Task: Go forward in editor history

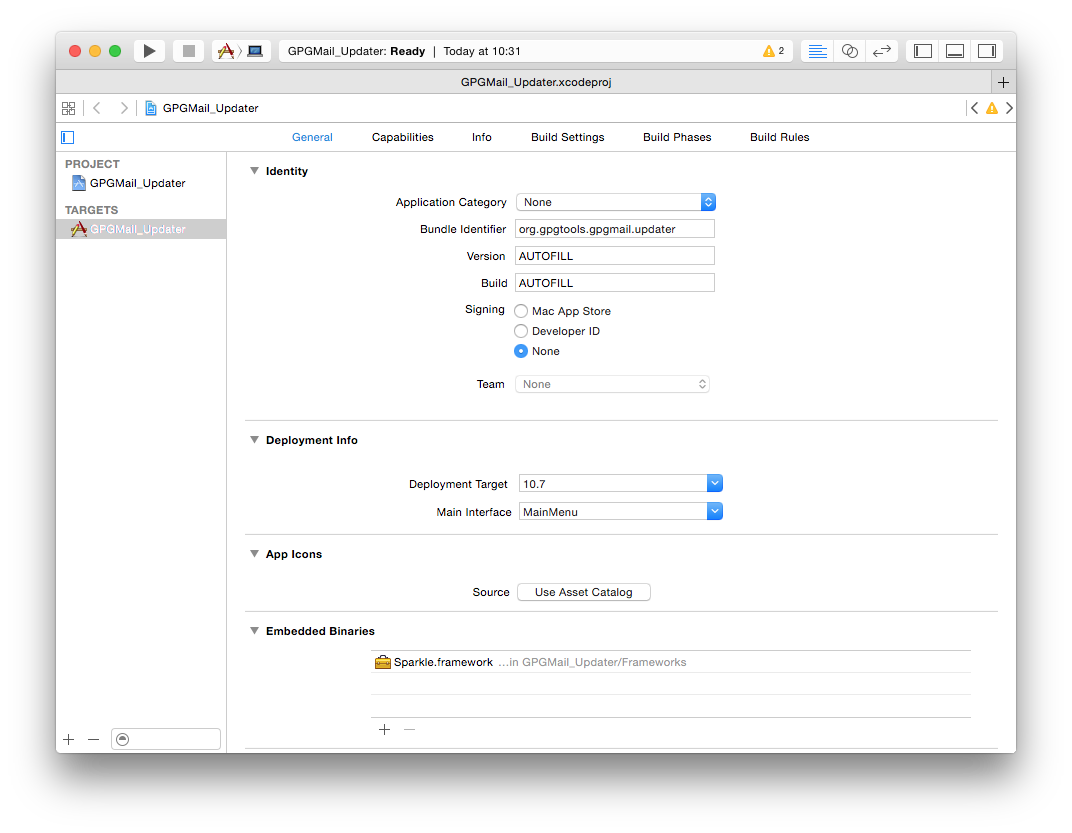Action: pyautogui.click(x=123, y=108)
